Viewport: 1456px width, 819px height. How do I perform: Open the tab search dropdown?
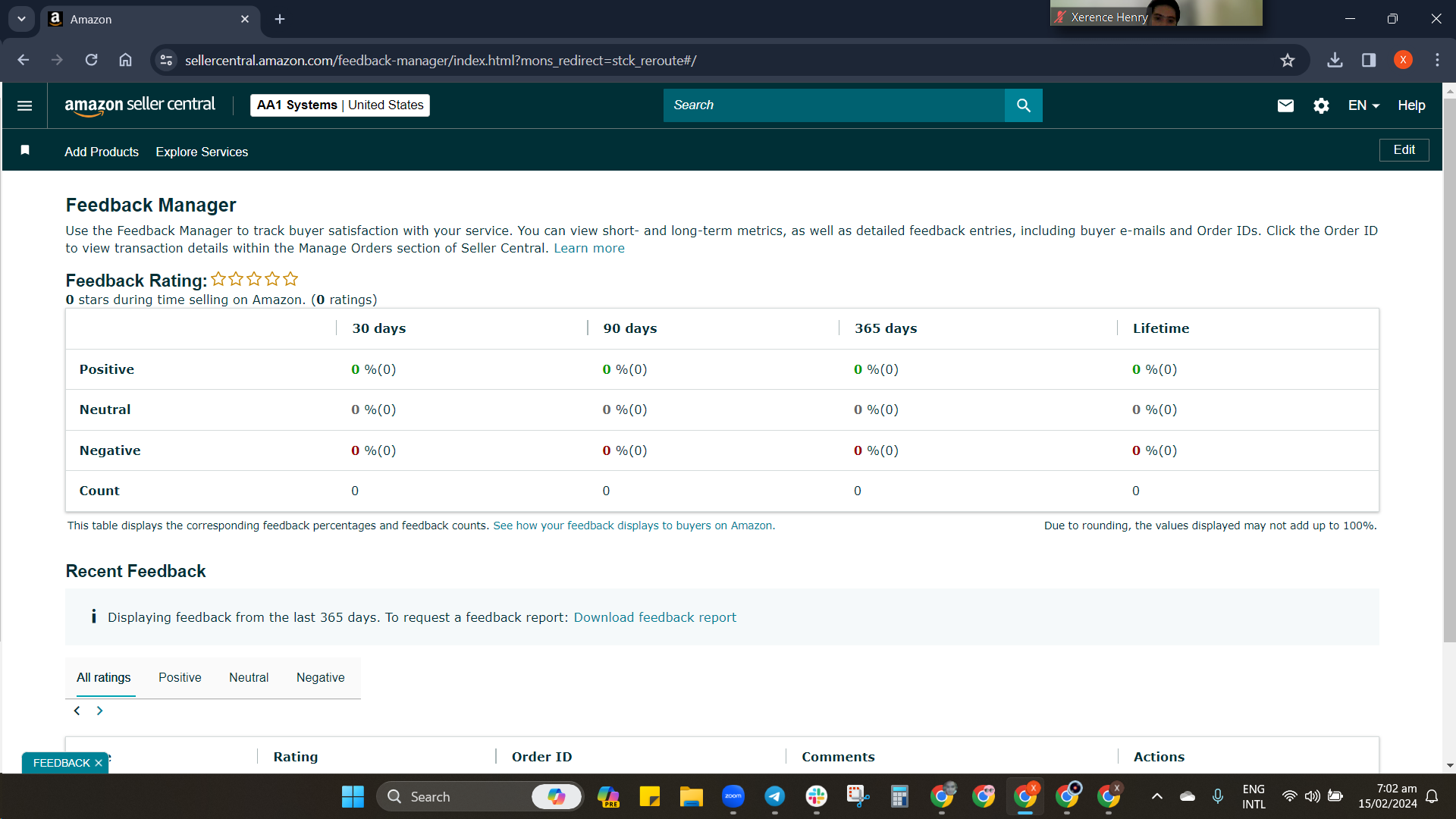(21, 19)
